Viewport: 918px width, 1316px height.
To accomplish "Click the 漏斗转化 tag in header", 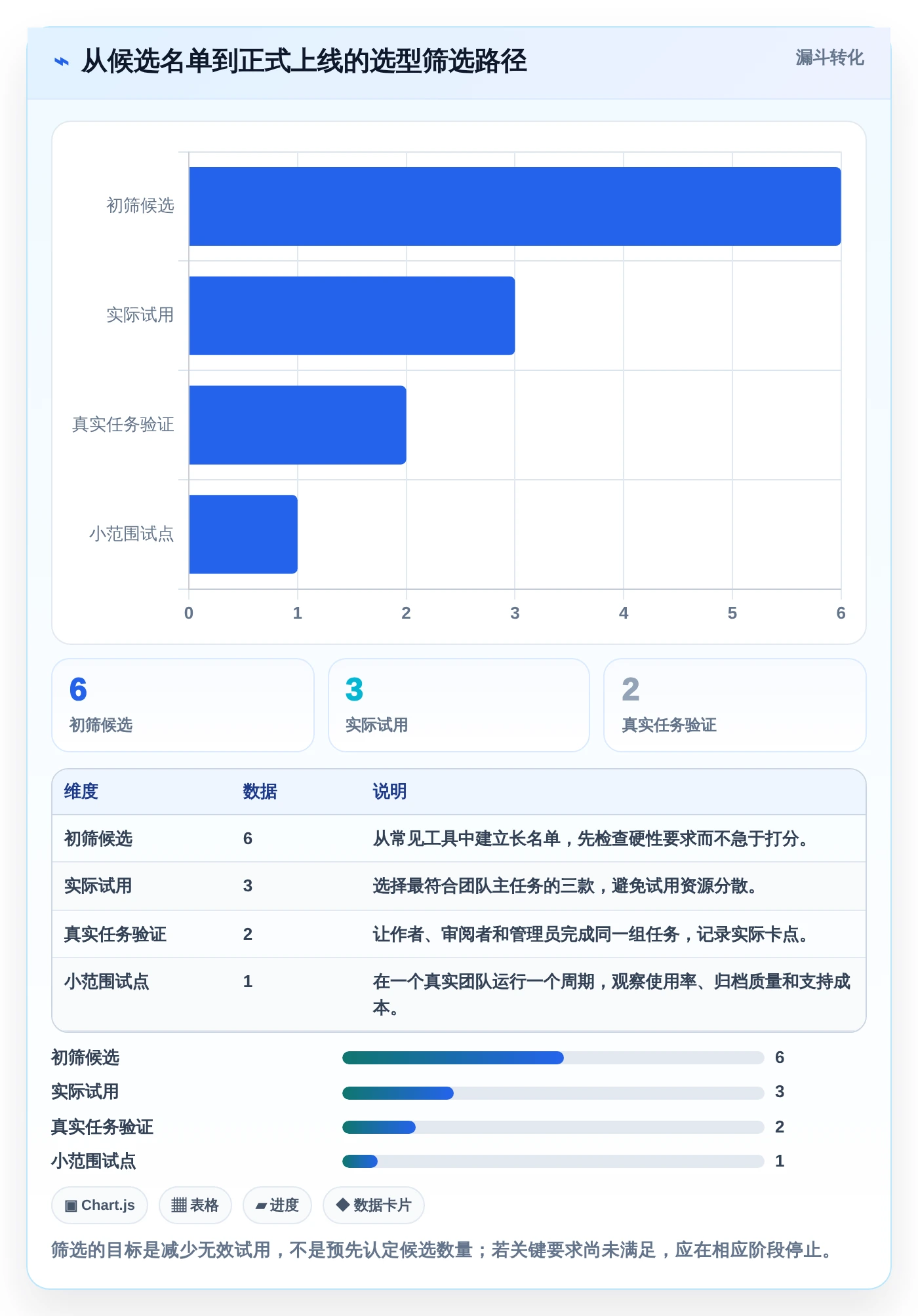I will (x=829, y=58).
